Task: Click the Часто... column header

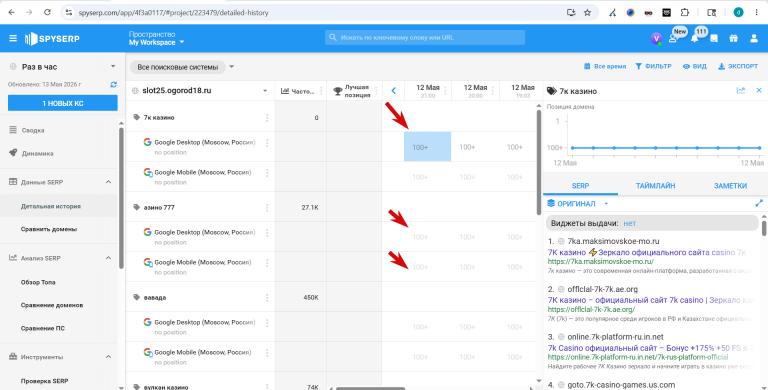Action: (297, 91)
